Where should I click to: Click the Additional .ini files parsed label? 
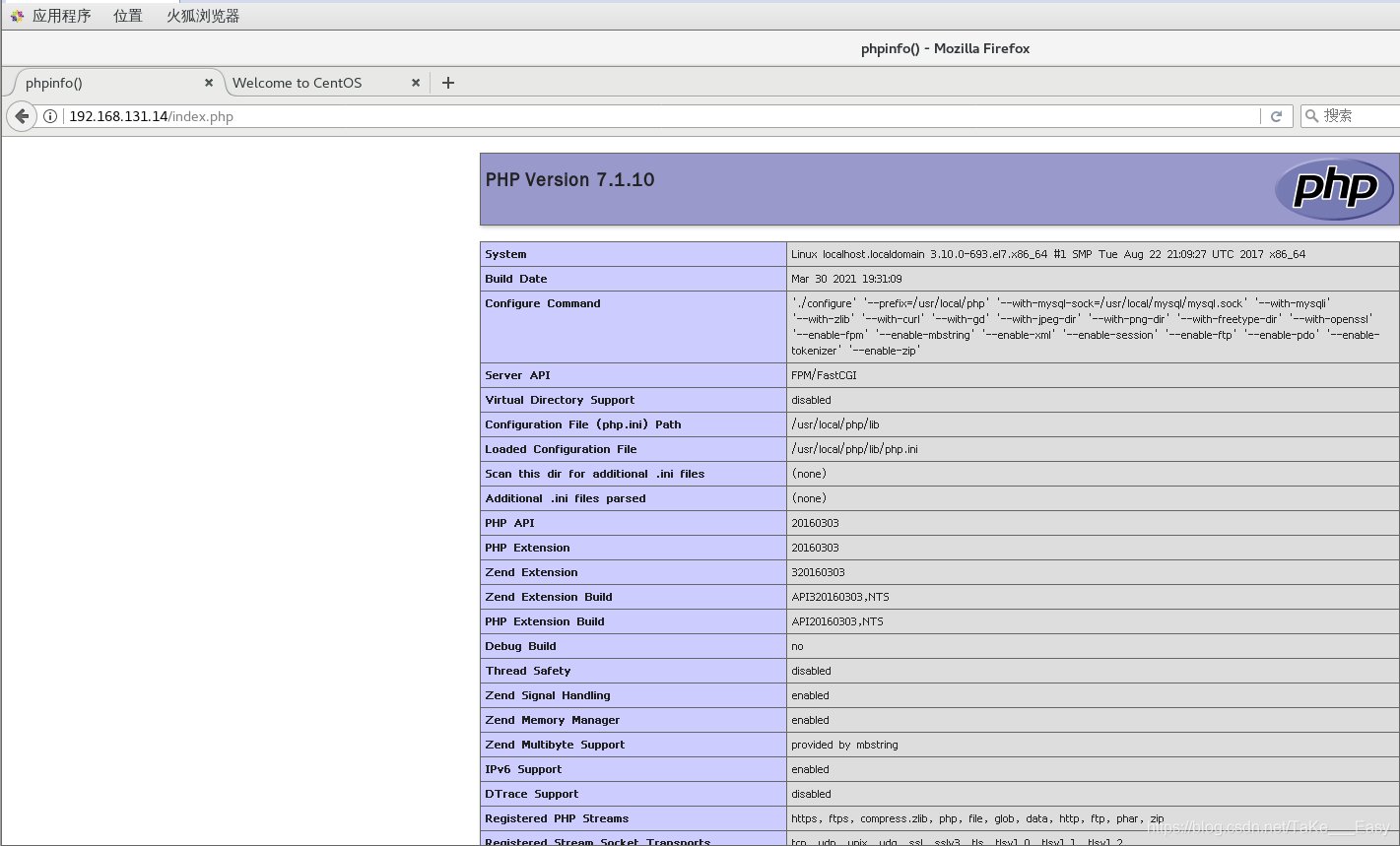click(x=566, y=498)
